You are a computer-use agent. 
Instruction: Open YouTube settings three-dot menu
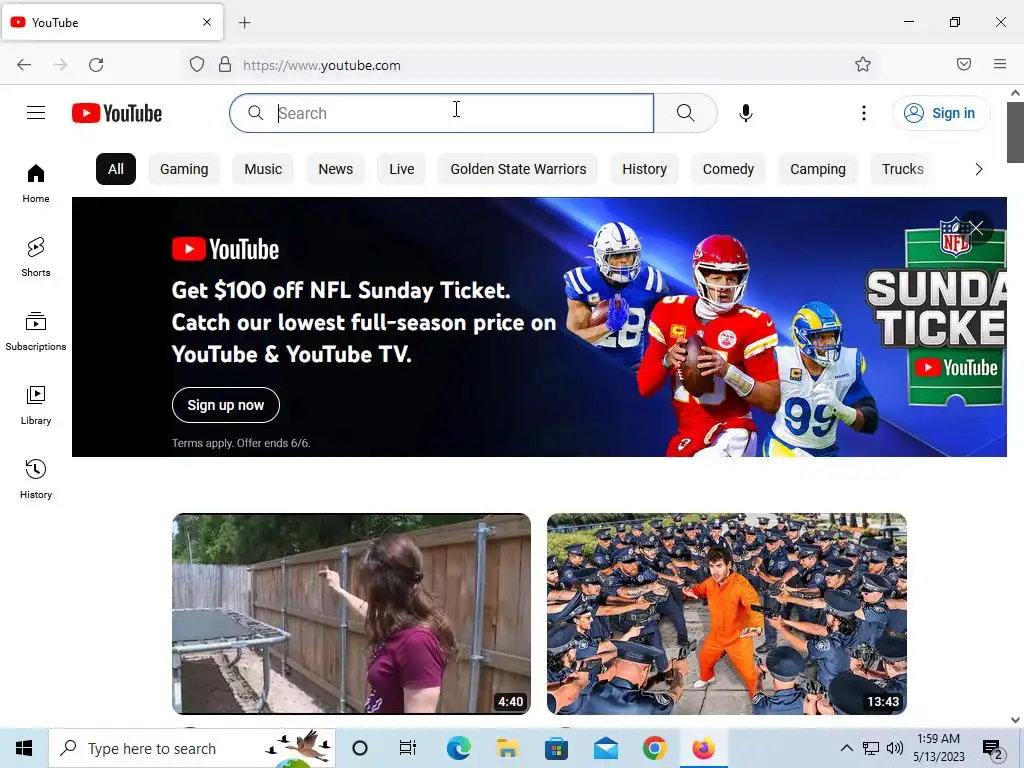(x=863, y=113)
